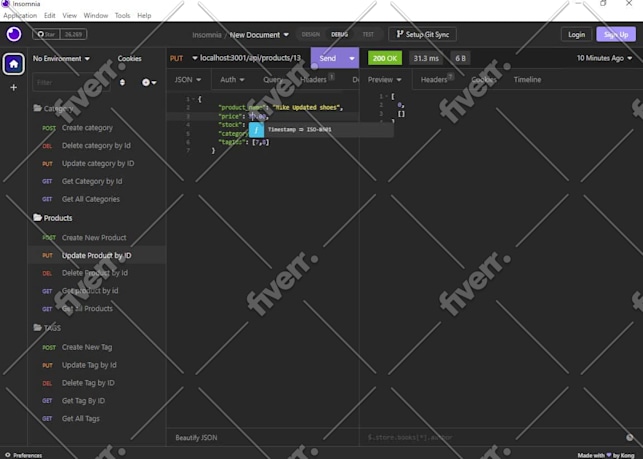
Task: Switch to response Cookies tab
Action: (484, 80)
